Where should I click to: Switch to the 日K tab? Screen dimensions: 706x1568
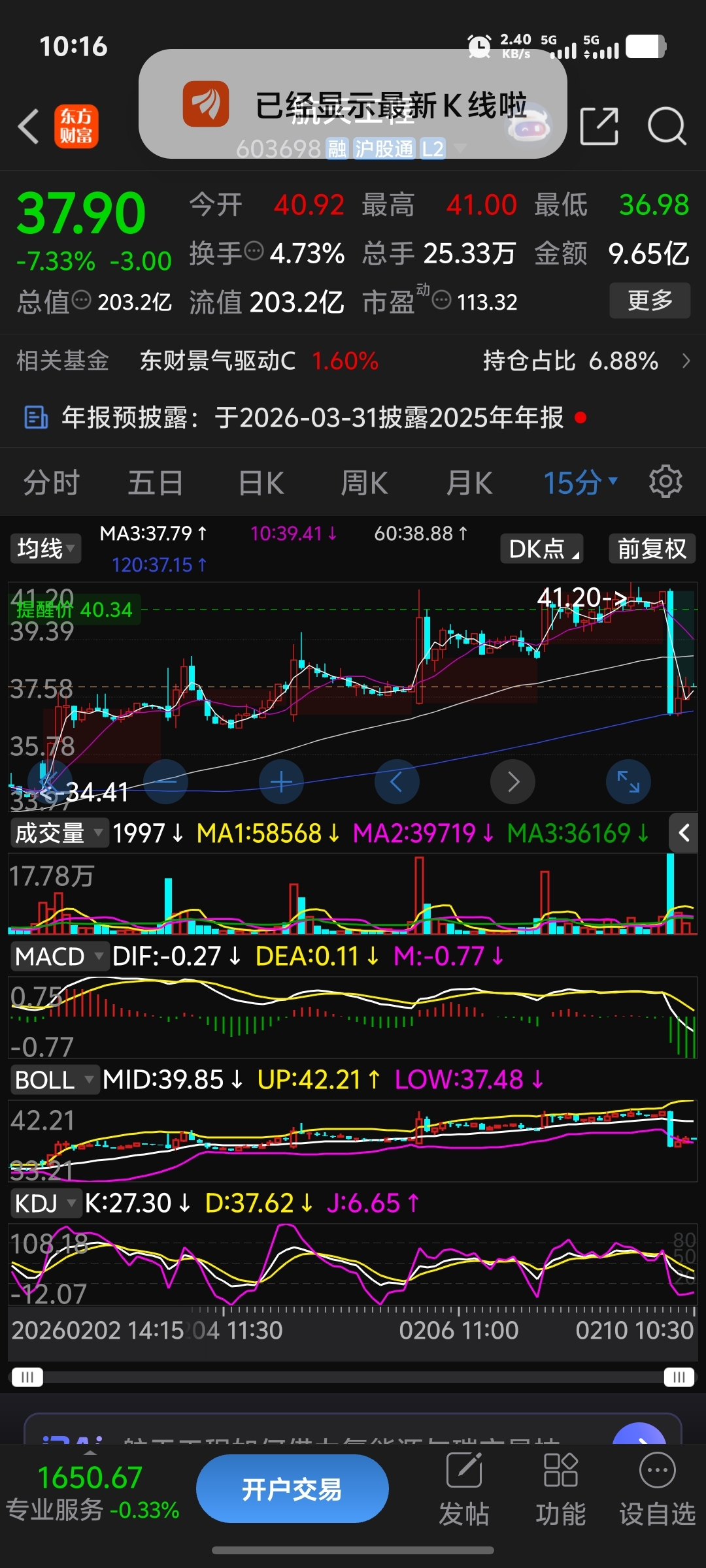click(261, 483)
